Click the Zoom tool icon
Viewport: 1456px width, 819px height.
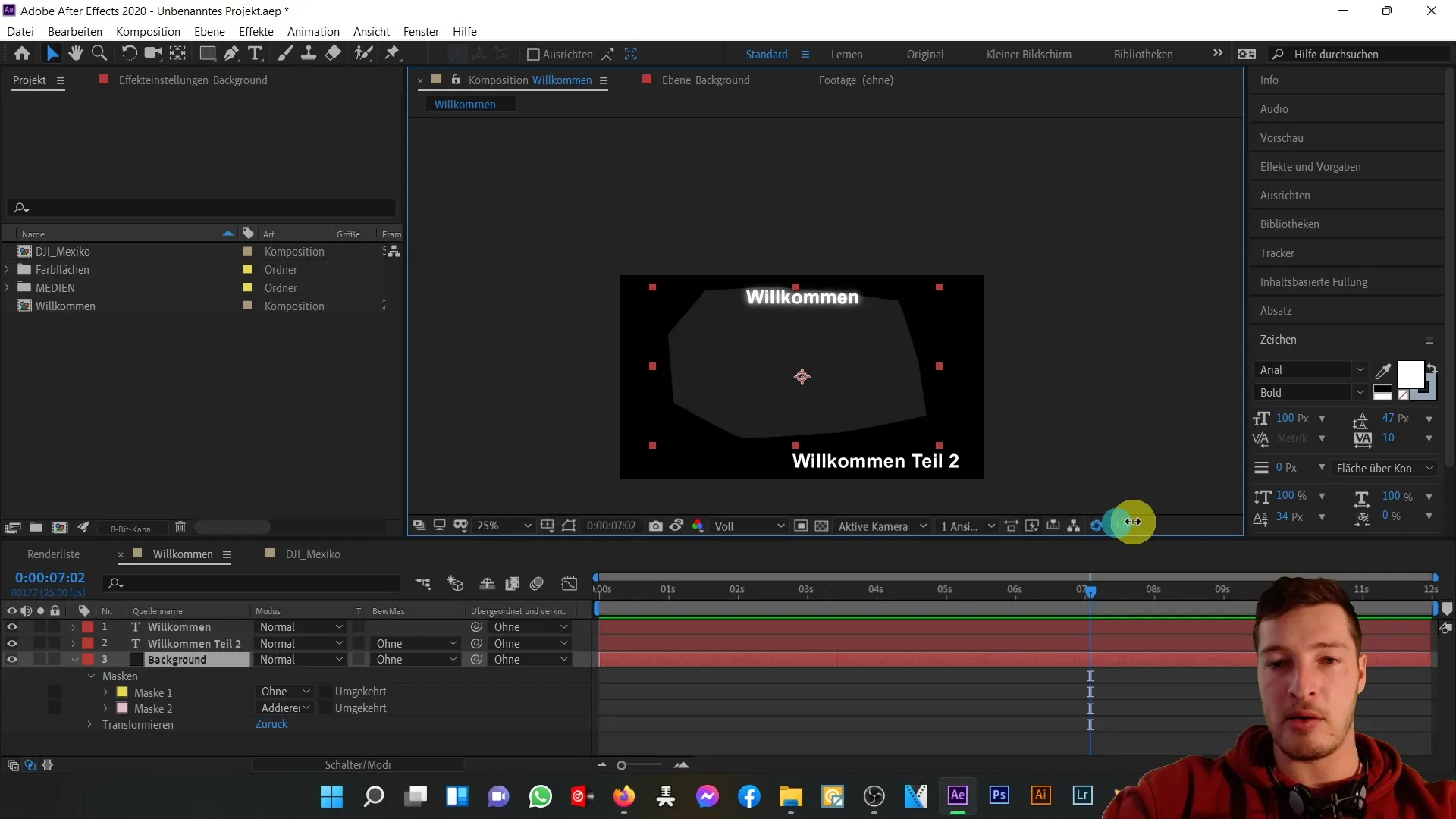click(100, 53)
